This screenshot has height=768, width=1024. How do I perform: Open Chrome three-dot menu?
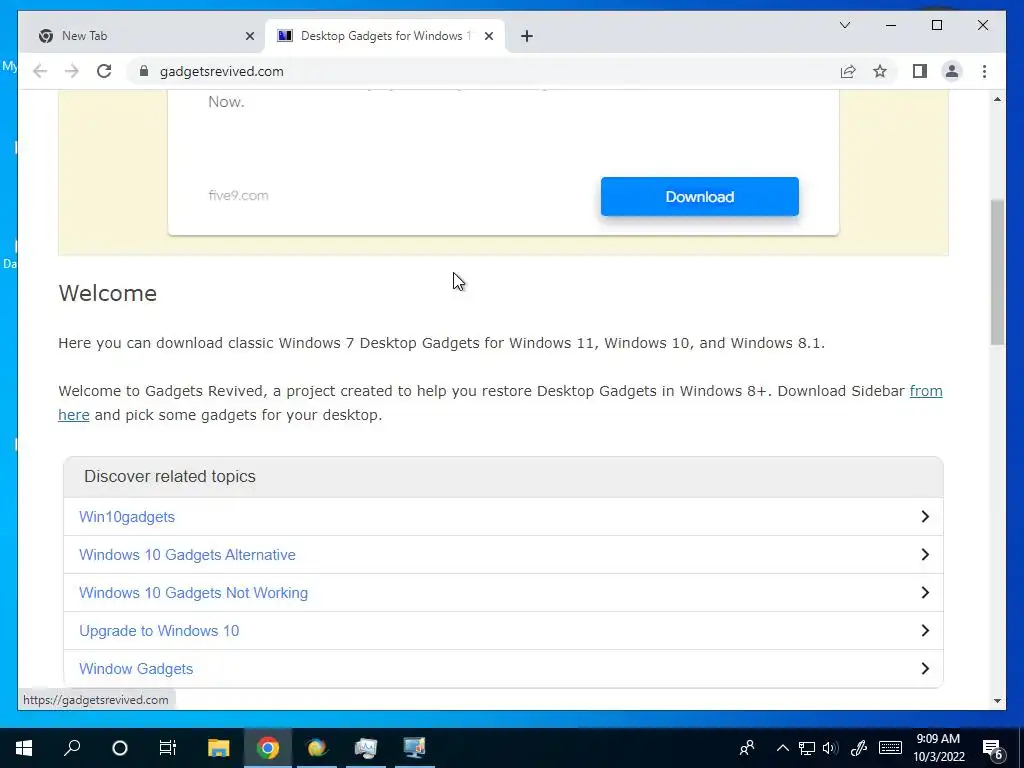[x=984, y=71]
